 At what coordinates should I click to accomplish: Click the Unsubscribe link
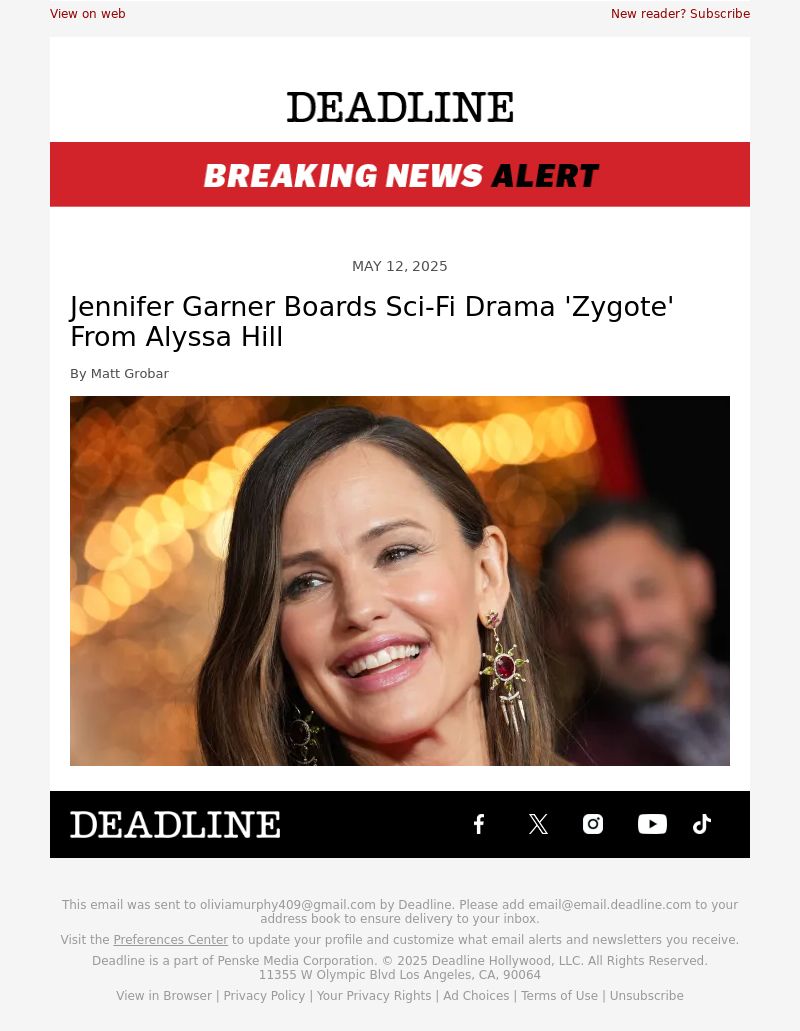[646, 995]
